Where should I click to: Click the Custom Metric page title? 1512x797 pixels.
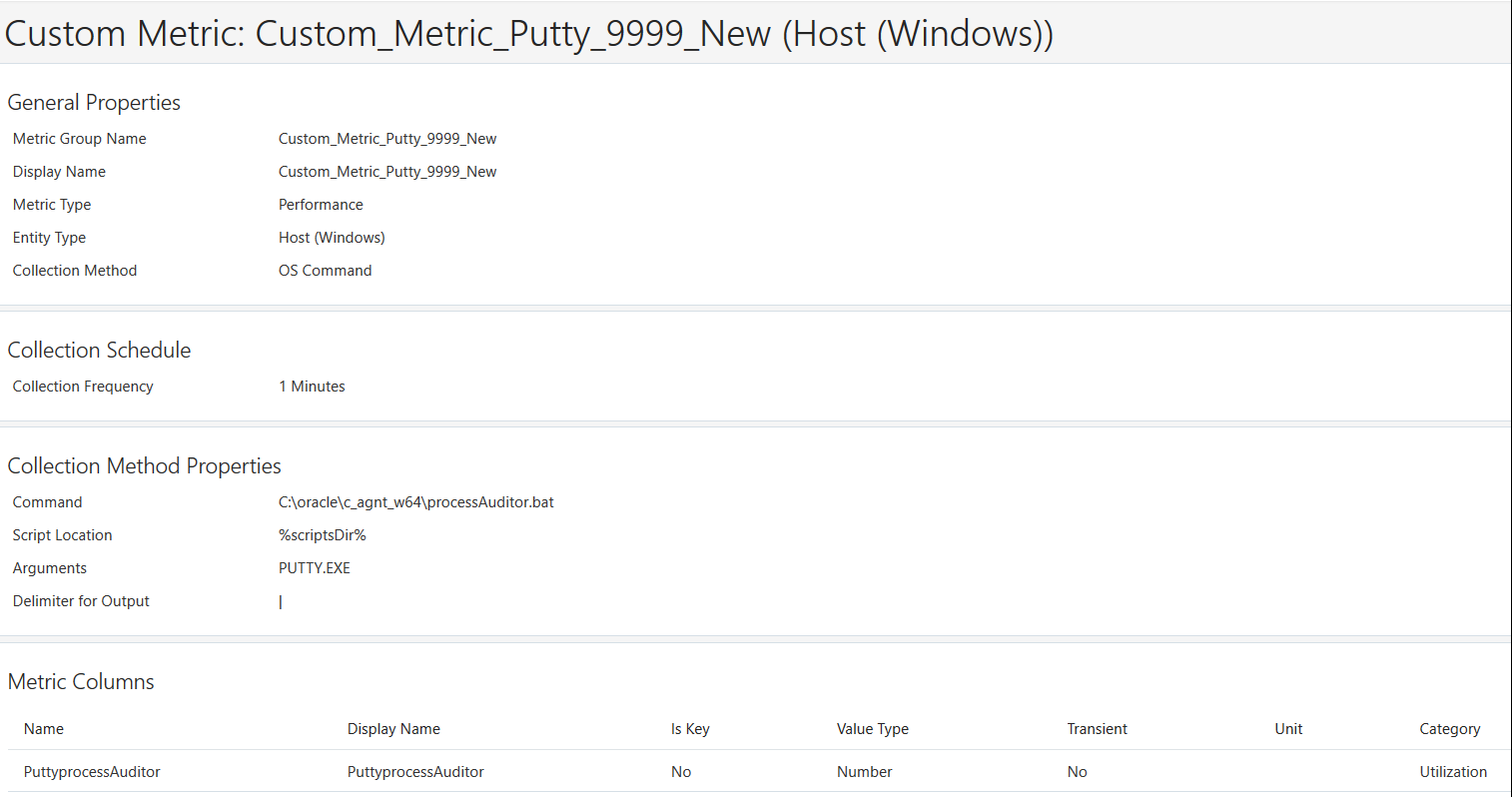point(528,34)
